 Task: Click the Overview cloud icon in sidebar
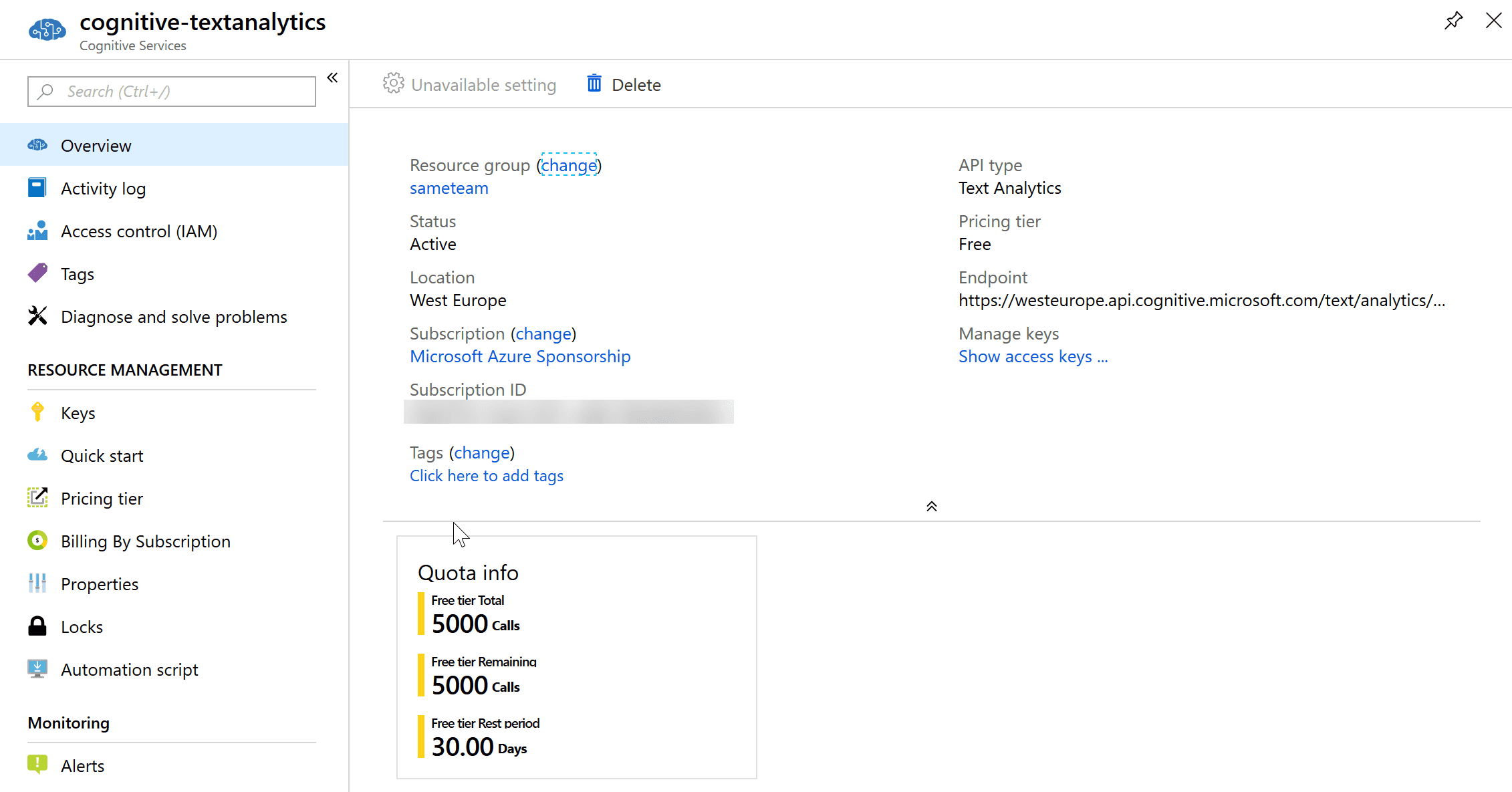pos(37,145)
